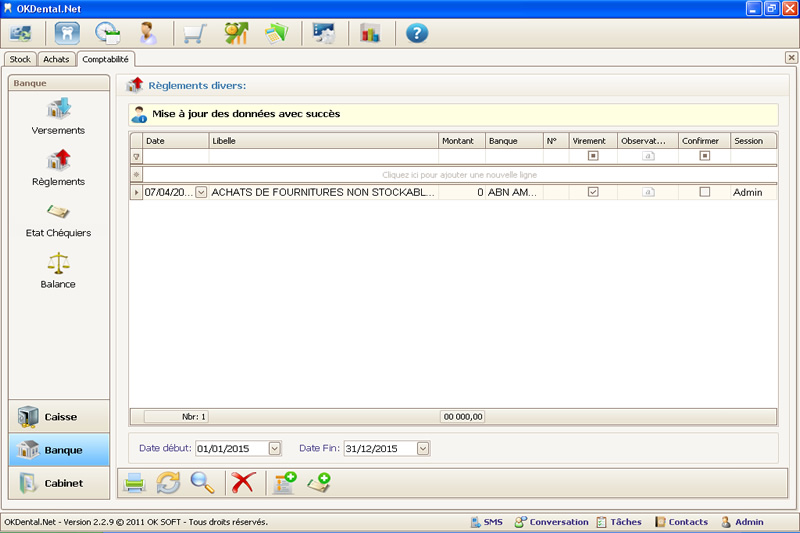
Task: Click the Session column header
Action: (x=754, y=141)
